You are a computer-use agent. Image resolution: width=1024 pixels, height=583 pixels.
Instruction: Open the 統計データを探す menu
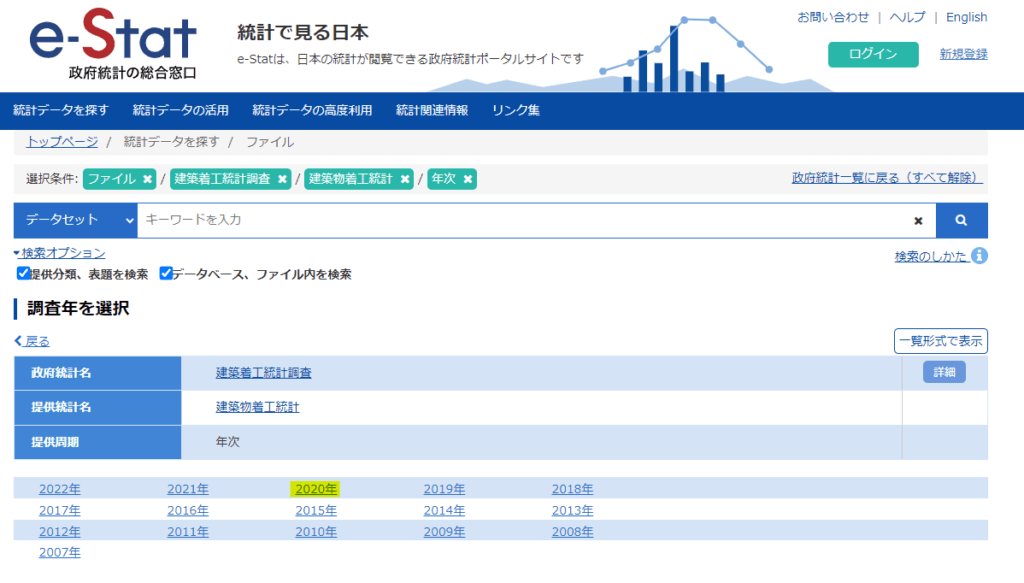point(61,110)
